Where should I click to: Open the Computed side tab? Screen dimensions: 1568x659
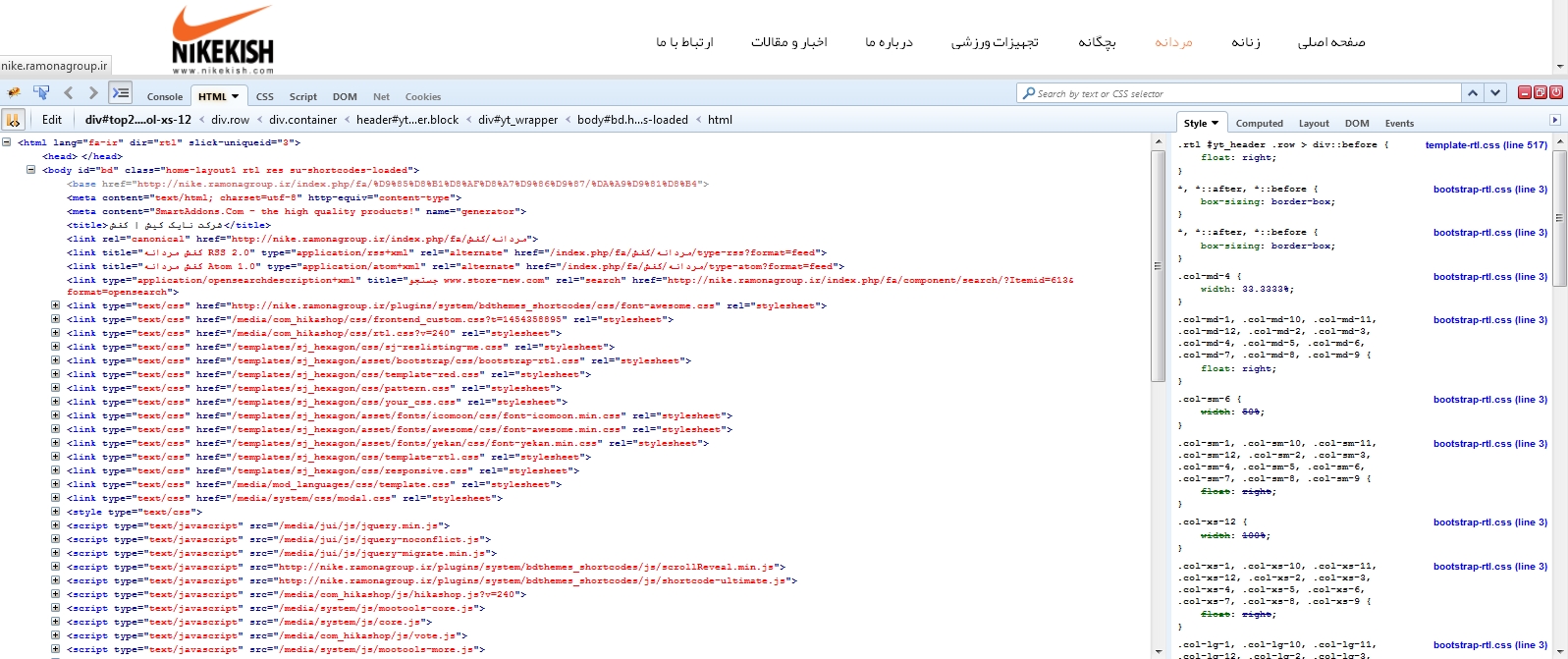(x=1260, y=123)
